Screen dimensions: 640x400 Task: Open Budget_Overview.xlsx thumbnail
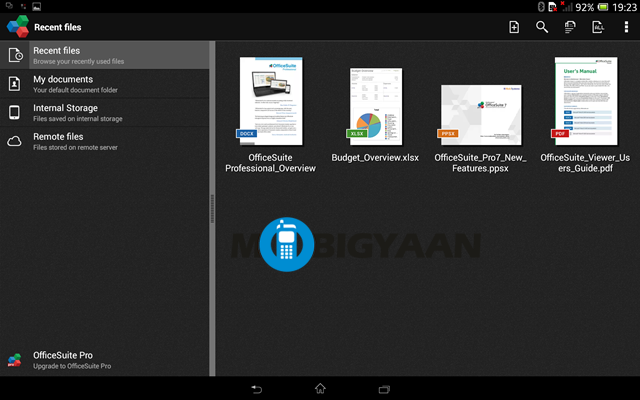tap(376, 106)
